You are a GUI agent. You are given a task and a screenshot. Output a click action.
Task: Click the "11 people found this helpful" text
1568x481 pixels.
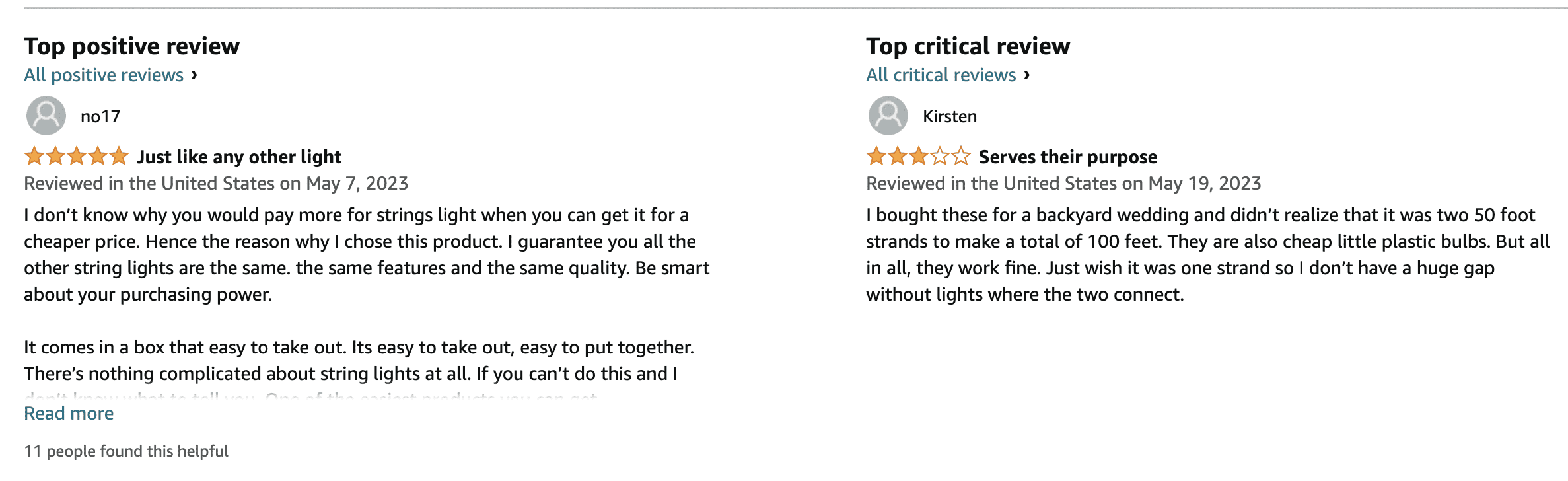(x=126, y=451)
